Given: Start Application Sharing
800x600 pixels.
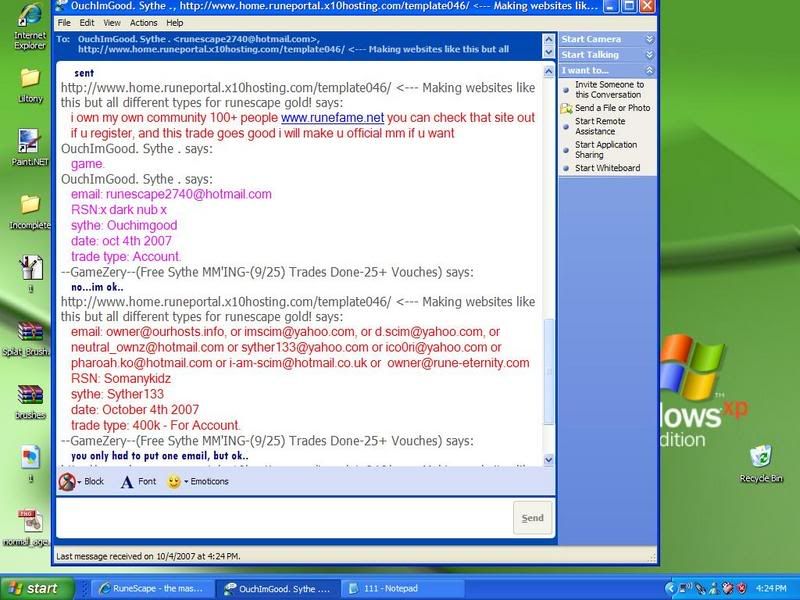Looking at the screenshot, I should pyautogui.click(x=606, y=149).
